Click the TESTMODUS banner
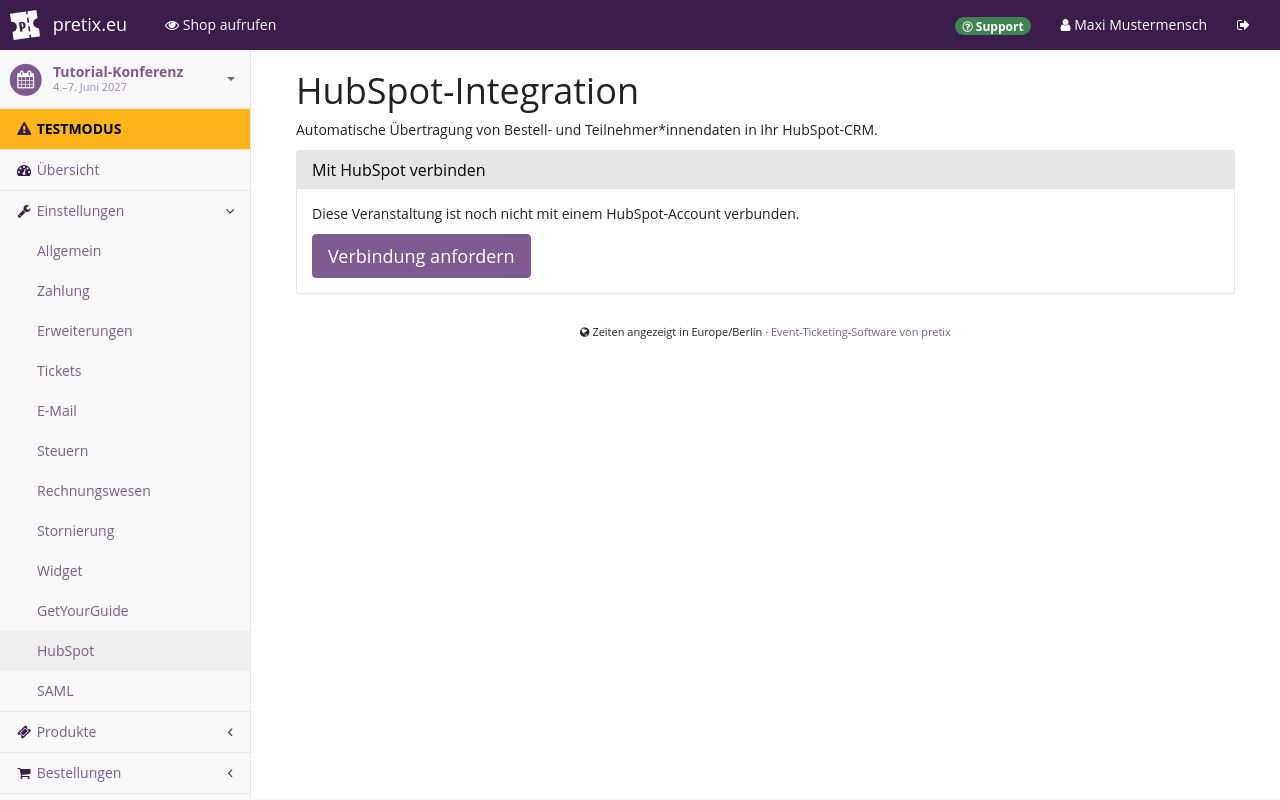1280x800 pixels. [x=125, y=129]
